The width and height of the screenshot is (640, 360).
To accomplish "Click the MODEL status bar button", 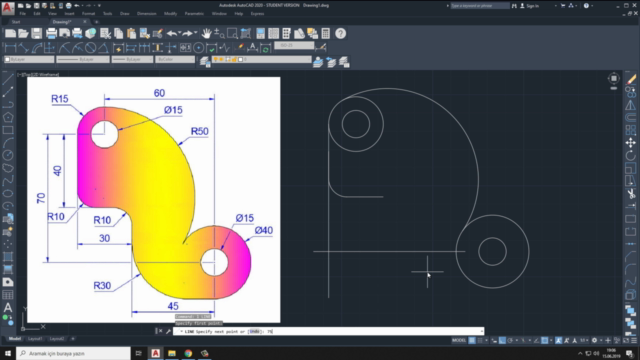I will [459, 340].
